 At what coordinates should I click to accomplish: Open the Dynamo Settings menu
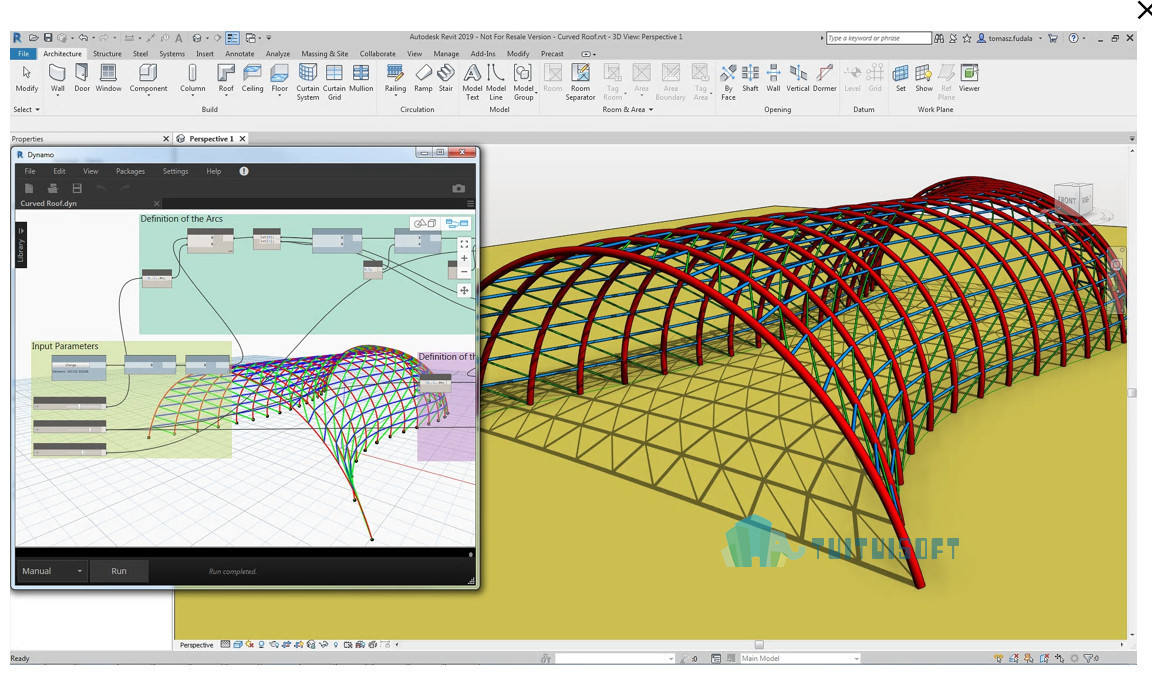175,171
